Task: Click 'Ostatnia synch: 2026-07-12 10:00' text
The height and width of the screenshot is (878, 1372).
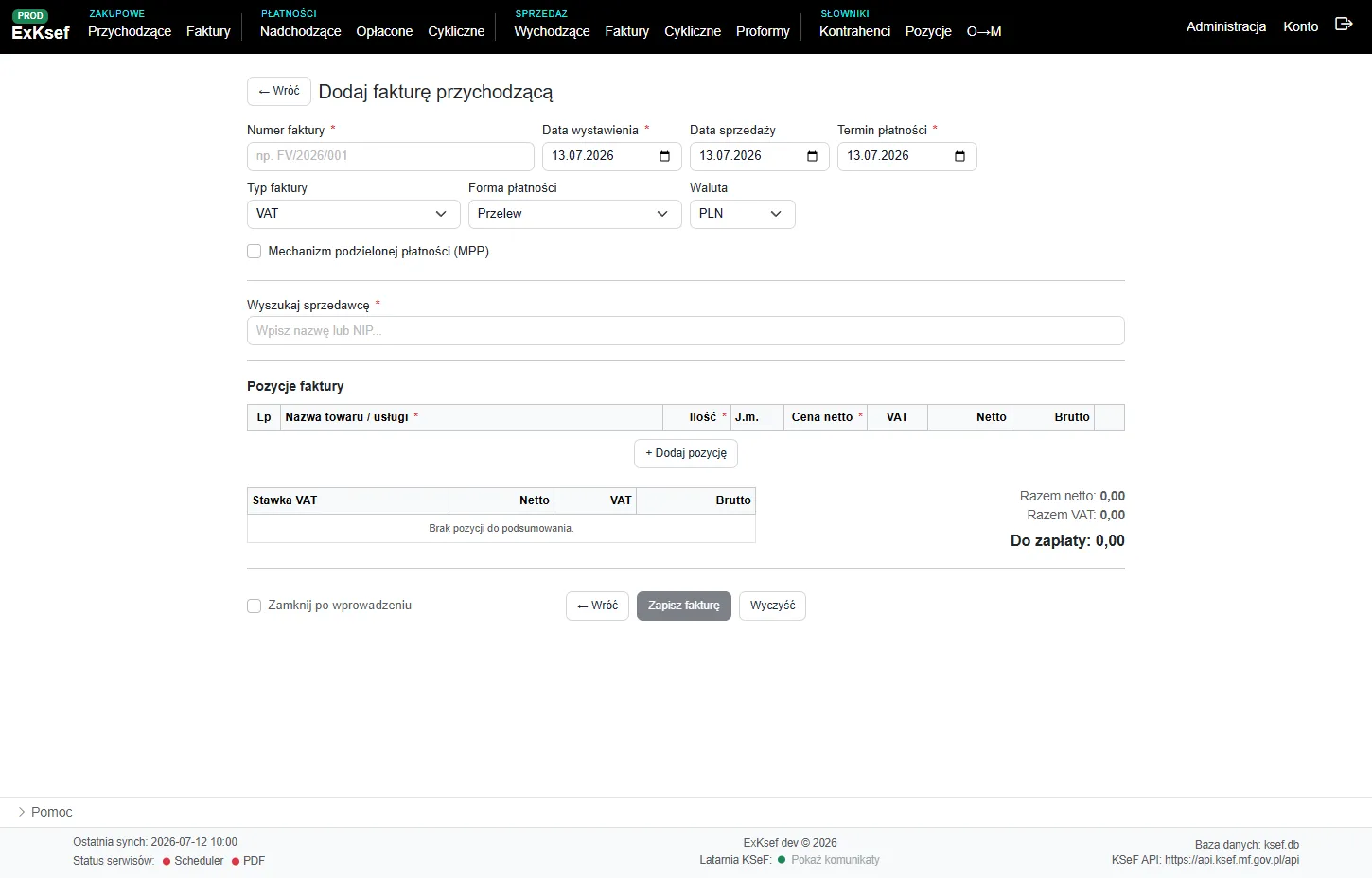Action: [x=155, y=842]
